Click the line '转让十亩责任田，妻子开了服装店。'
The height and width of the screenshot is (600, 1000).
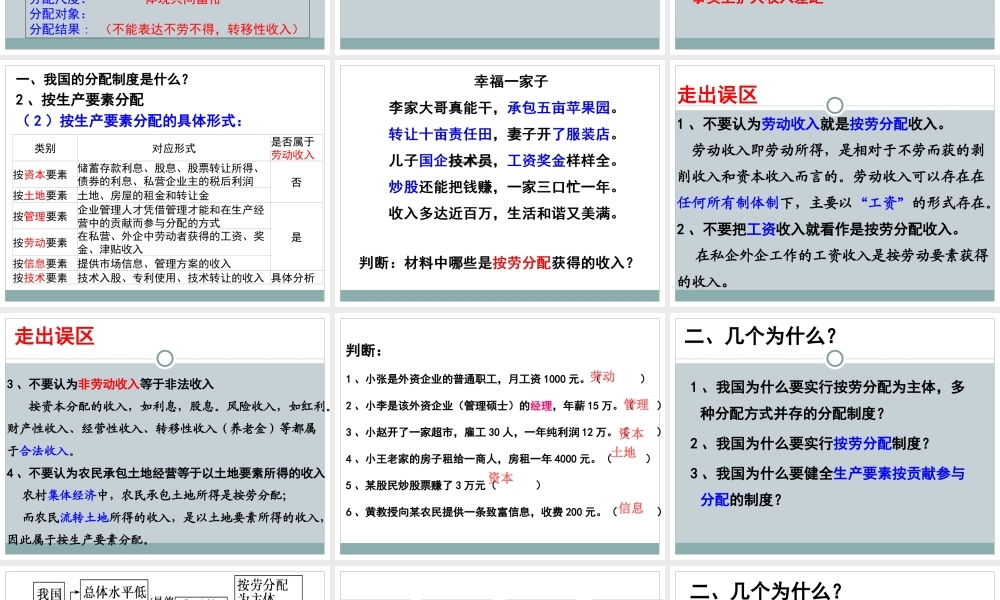pyautogui.click(x=504, y=134)
